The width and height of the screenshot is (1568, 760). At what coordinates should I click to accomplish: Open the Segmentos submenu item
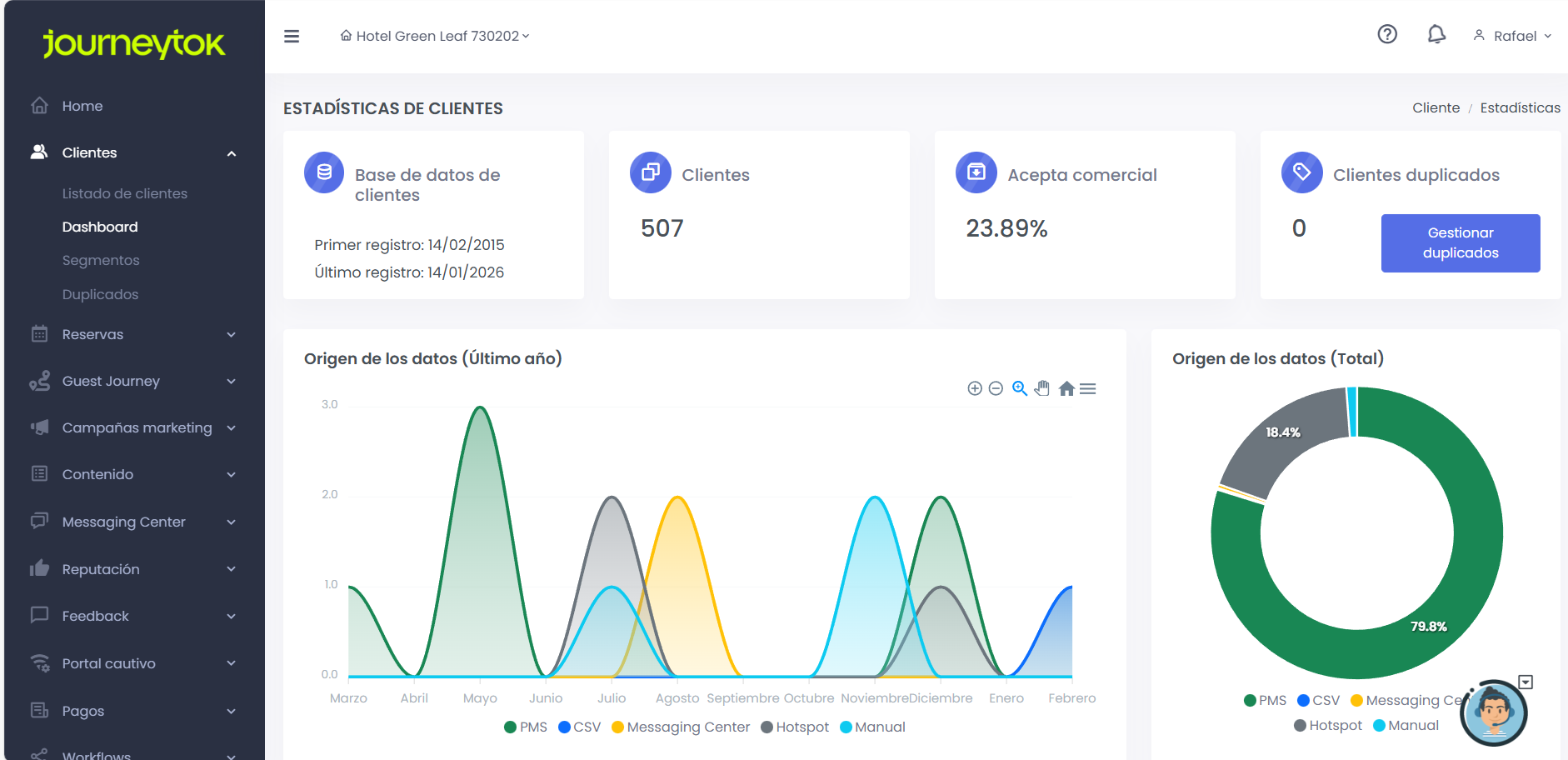[x=101, y=260]
